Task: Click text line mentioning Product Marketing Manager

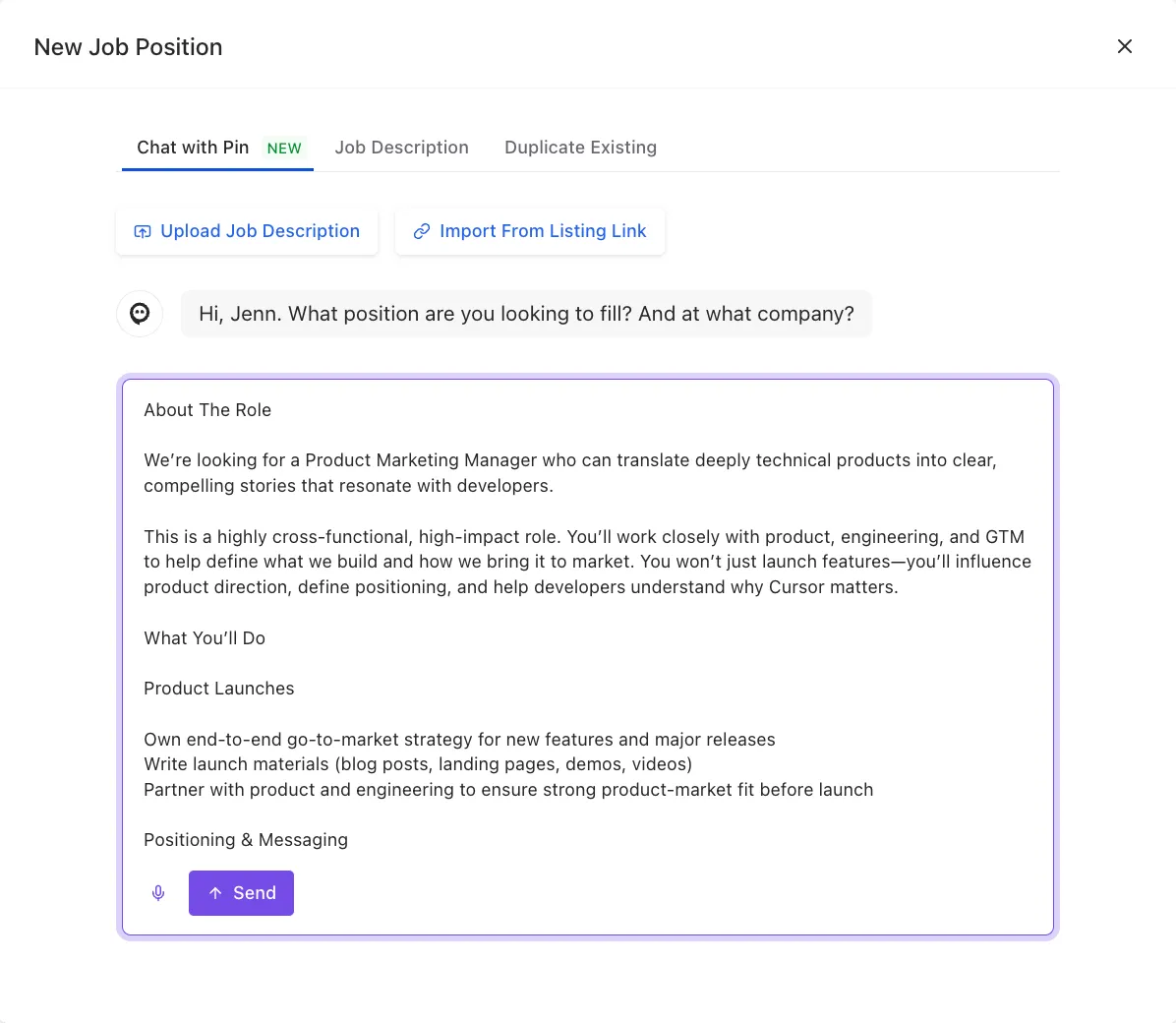Action: coord(570,460)
